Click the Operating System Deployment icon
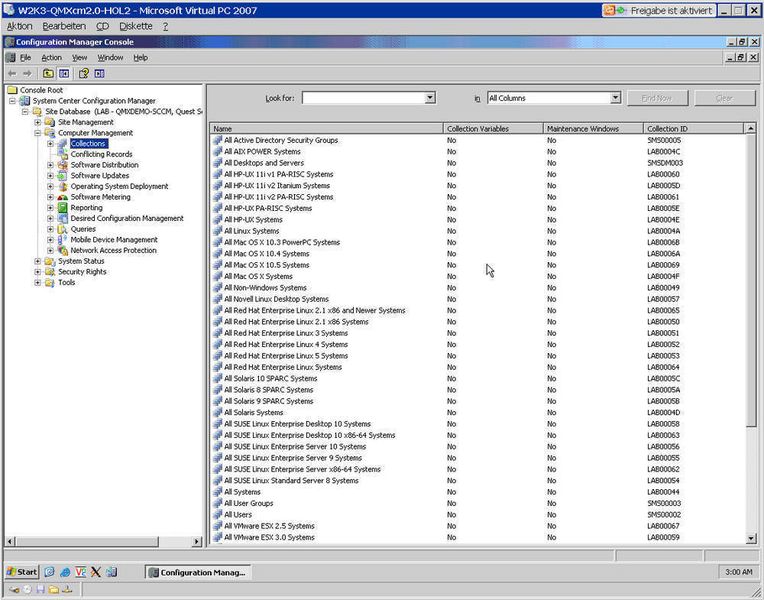The width and height of the screenshot is (764, 600). [62, 187]
